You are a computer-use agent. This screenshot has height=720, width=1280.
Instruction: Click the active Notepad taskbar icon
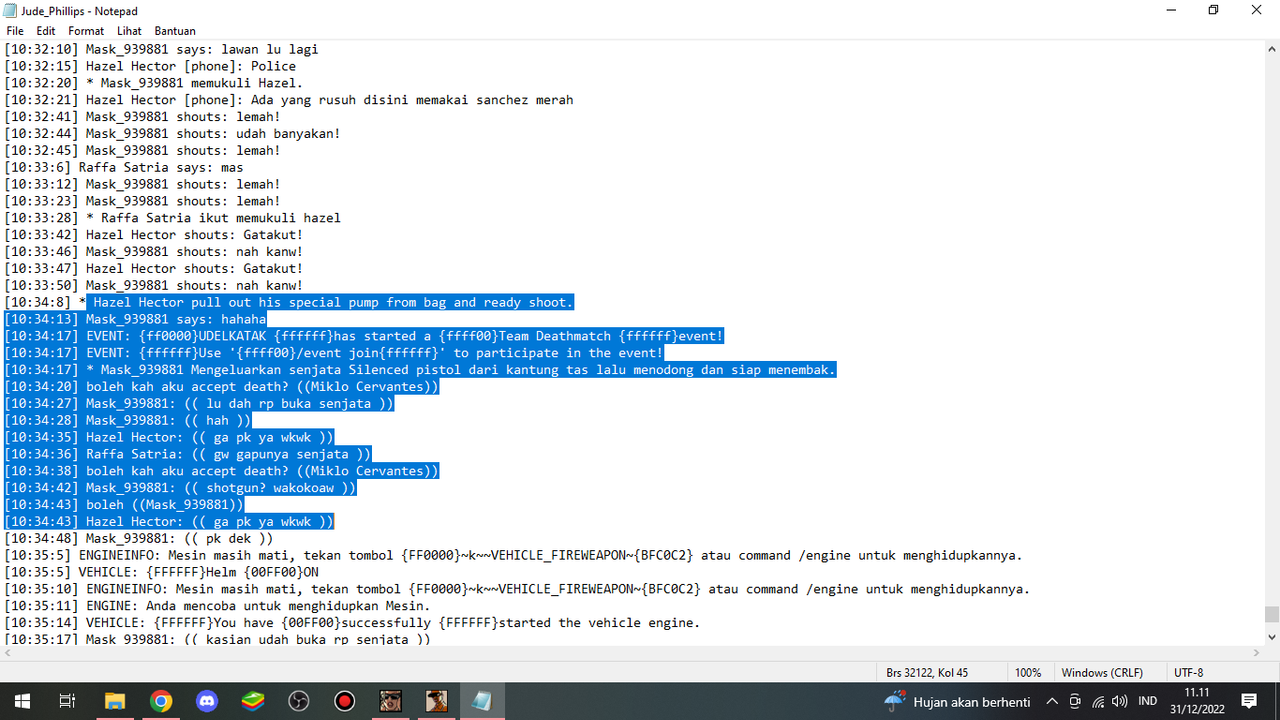[483, 701]
